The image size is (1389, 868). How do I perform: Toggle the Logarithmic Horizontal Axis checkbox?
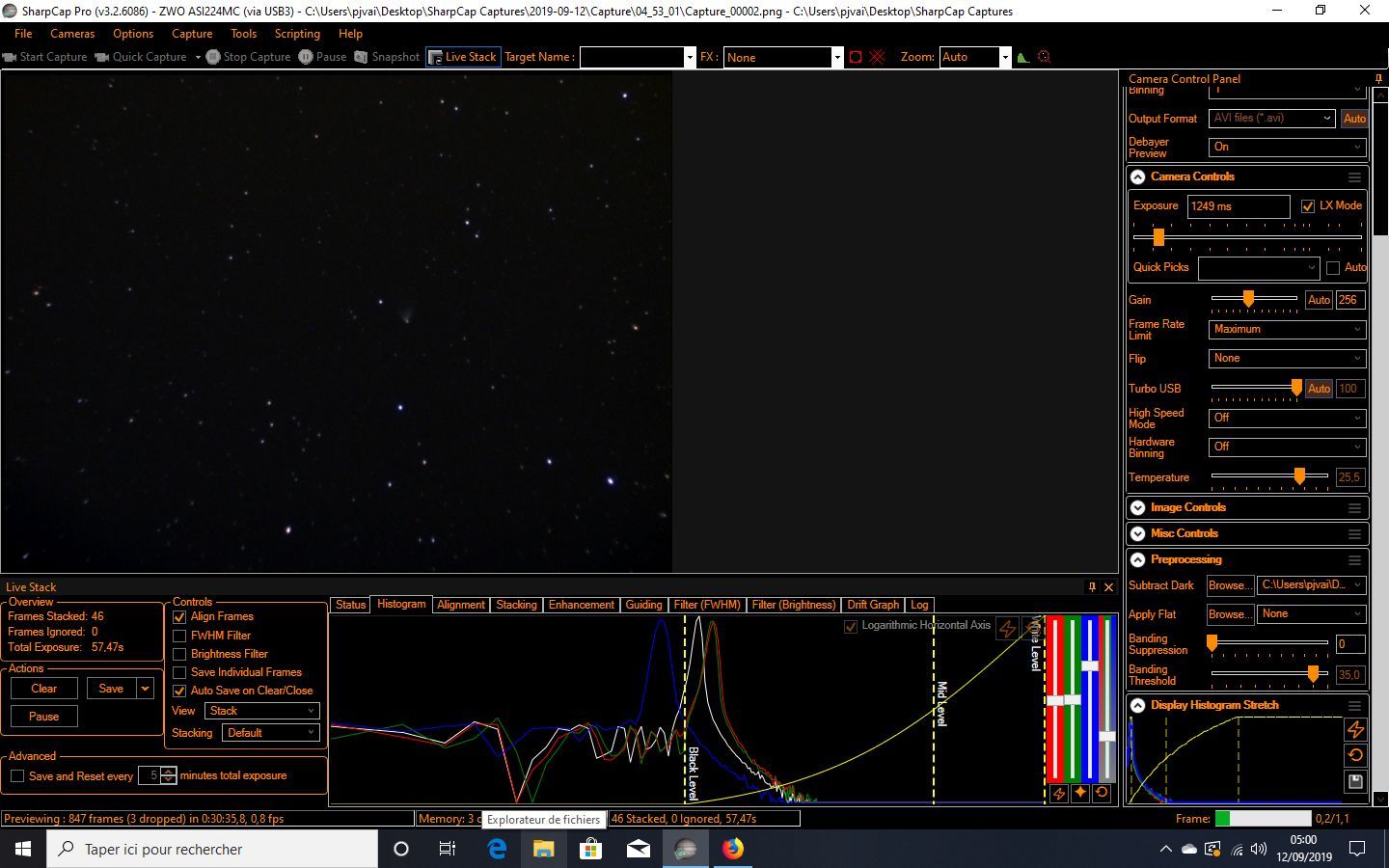851,626
